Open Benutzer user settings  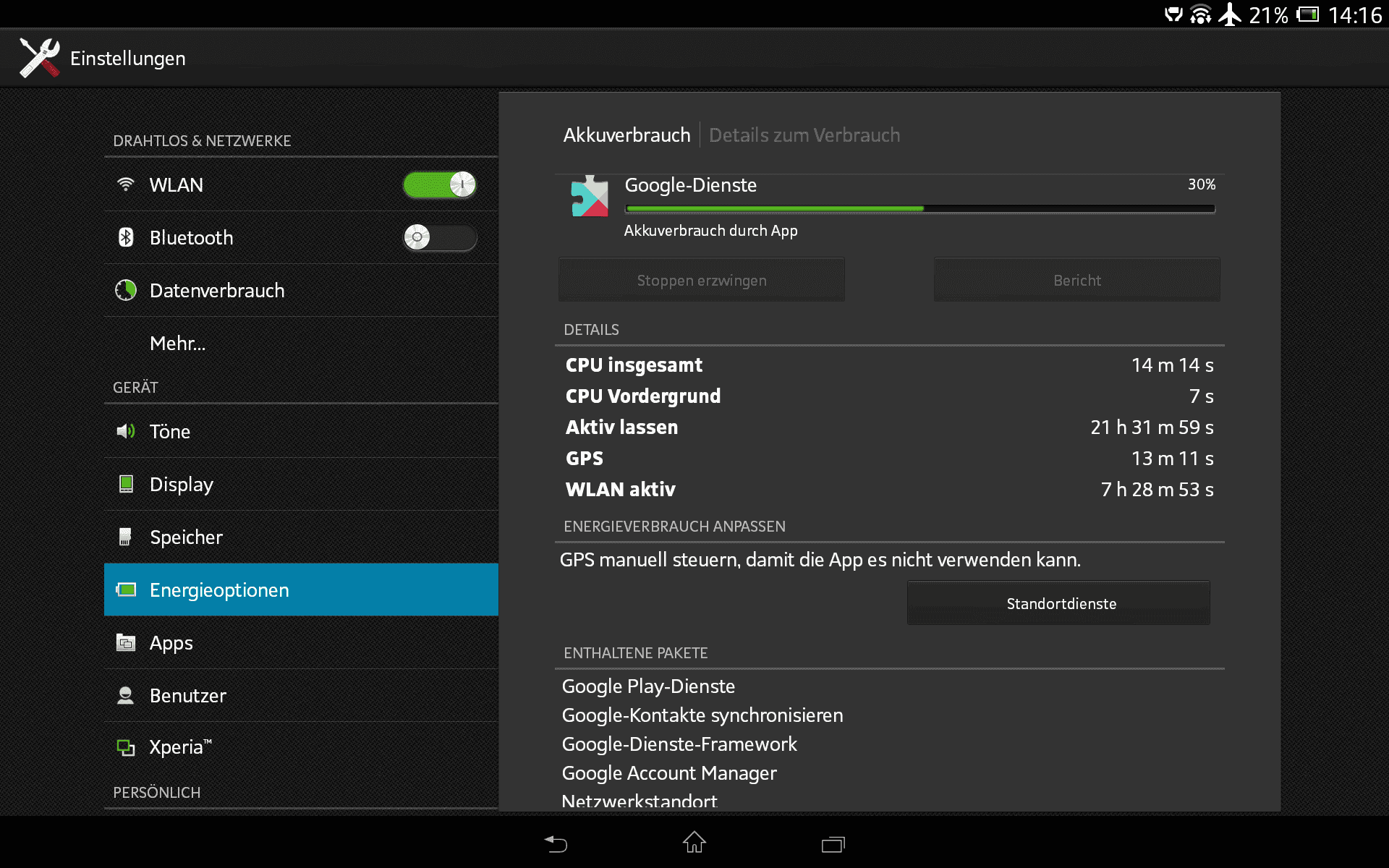pyautogui.click(x=301, y=695)
